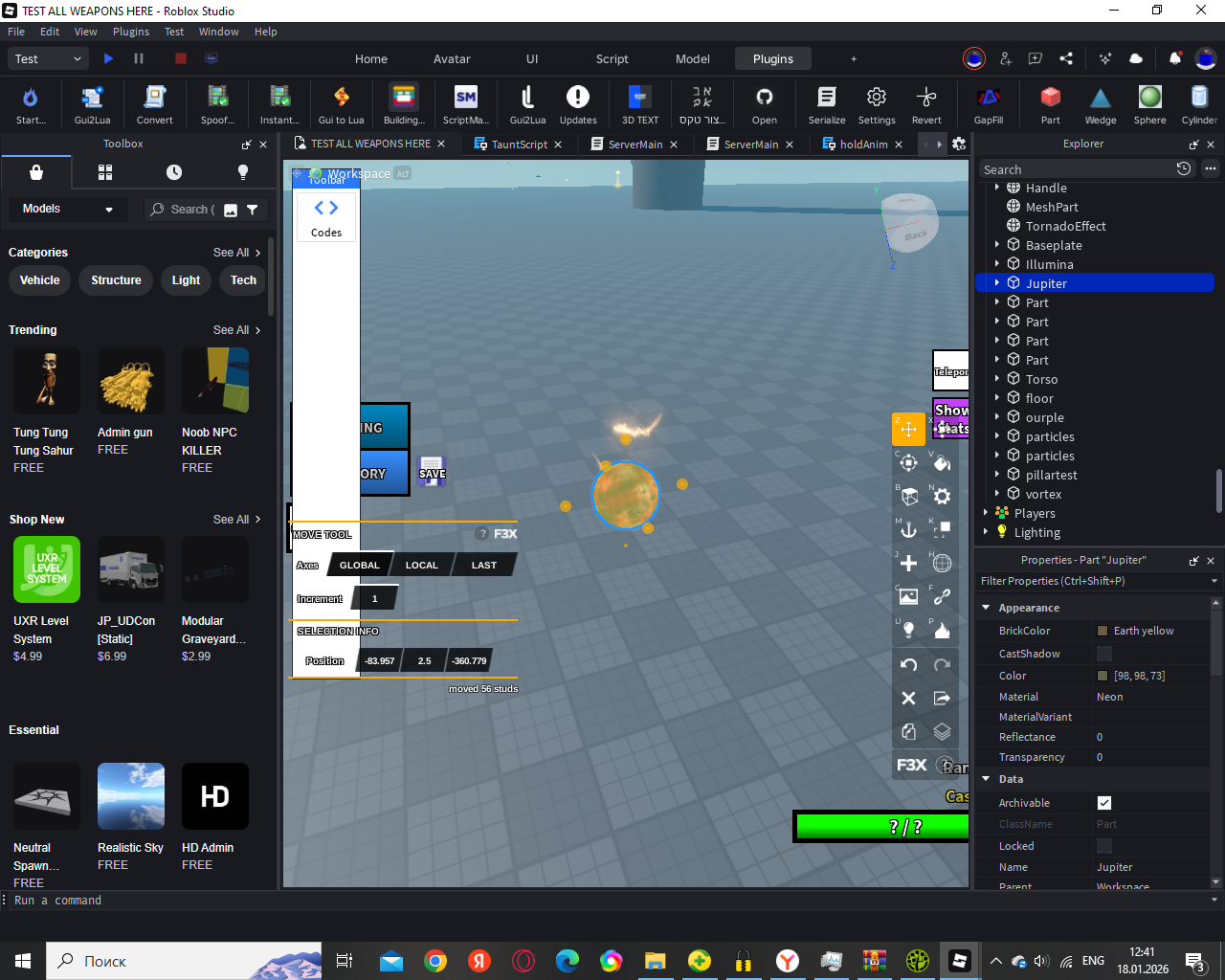The image size is (1225, 980).
Task: Open the 3D TEXT plugin
Action: click(x=640, y=104)
